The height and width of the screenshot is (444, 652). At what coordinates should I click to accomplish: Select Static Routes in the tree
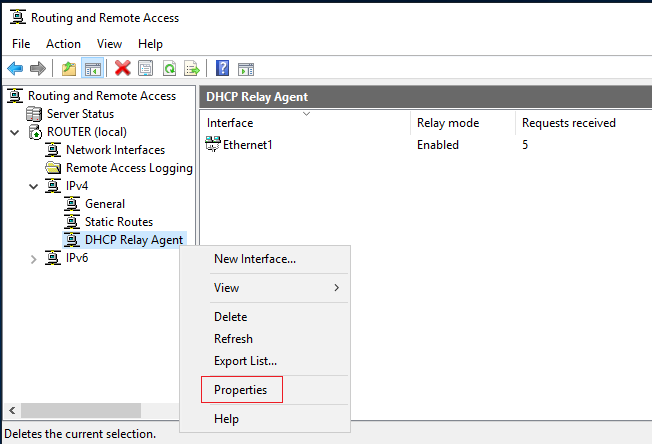(x=119, y=222)
